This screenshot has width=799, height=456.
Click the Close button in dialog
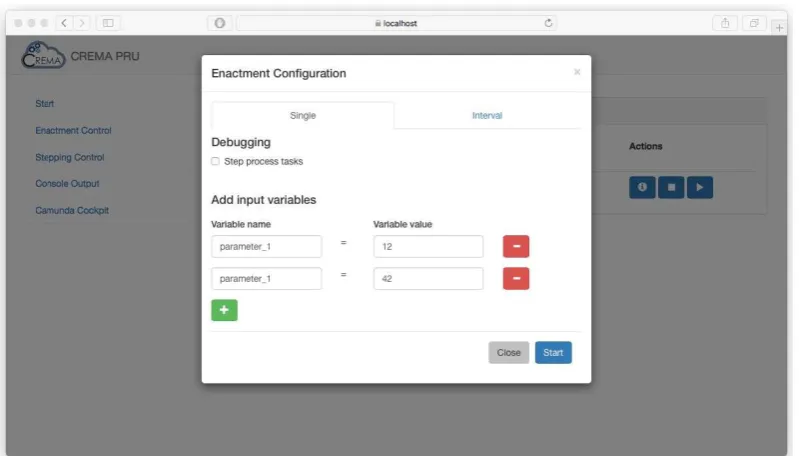tap(509, 353)
